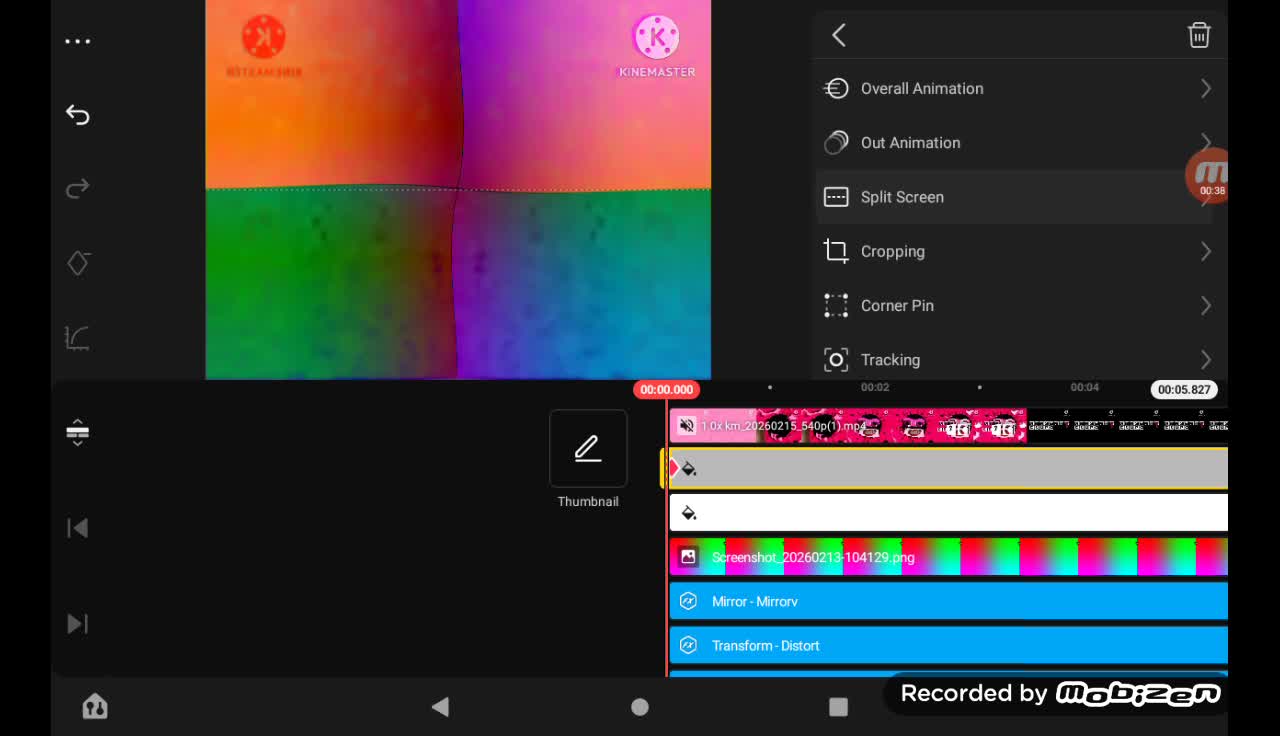
Task: Tap the keyframe diamond icon
Action: coord(78,263)
